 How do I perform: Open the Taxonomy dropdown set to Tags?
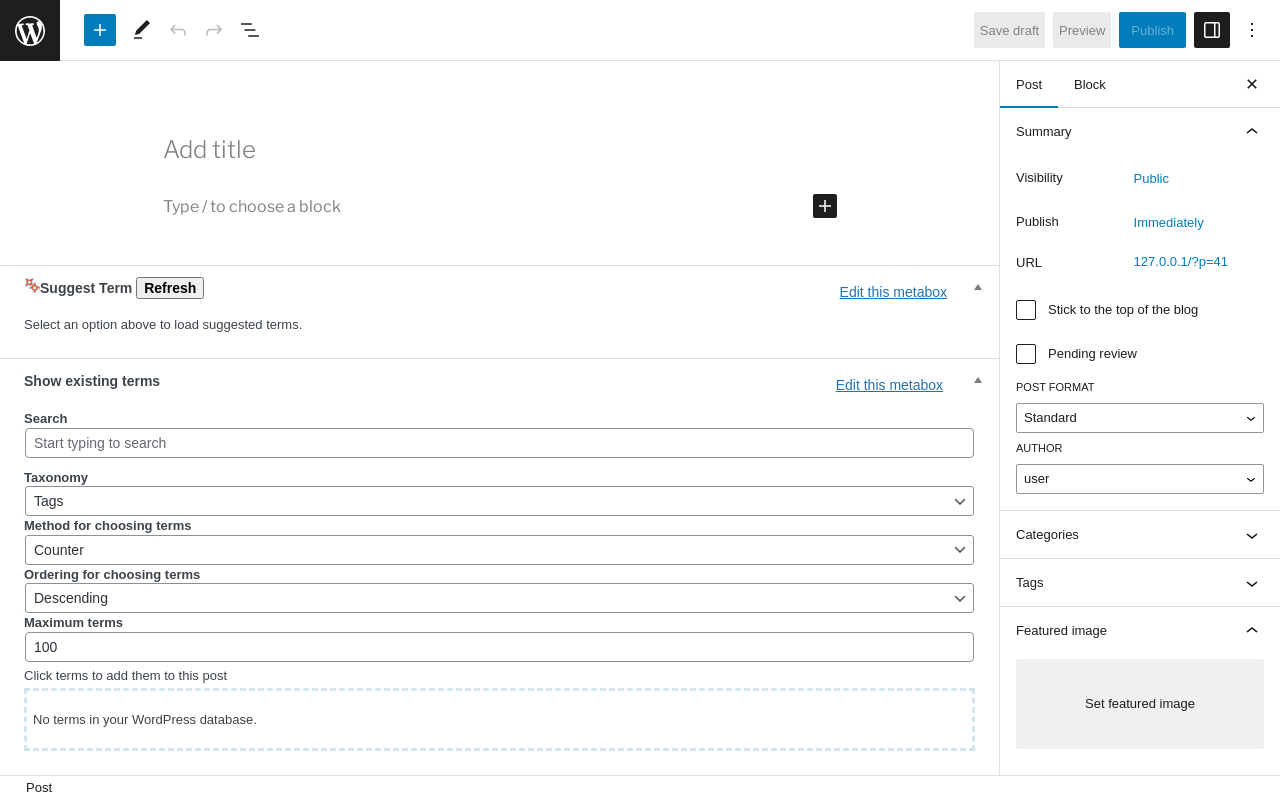[x=499, y=501]
